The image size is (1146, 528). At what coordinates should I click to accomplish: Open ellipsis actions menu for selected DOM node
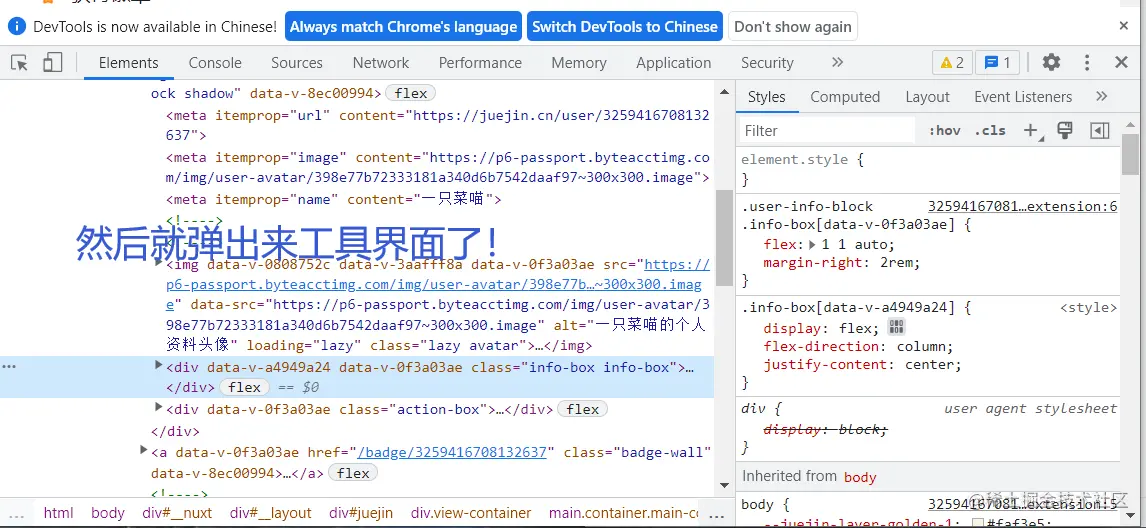click(9, 366)
